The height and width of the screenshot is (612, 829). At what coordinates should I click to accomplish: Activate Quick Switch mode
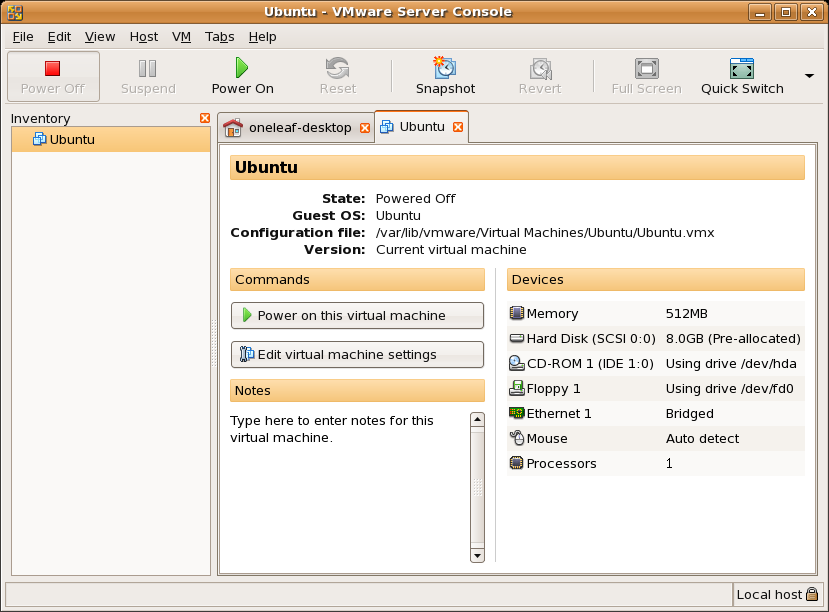742,77
